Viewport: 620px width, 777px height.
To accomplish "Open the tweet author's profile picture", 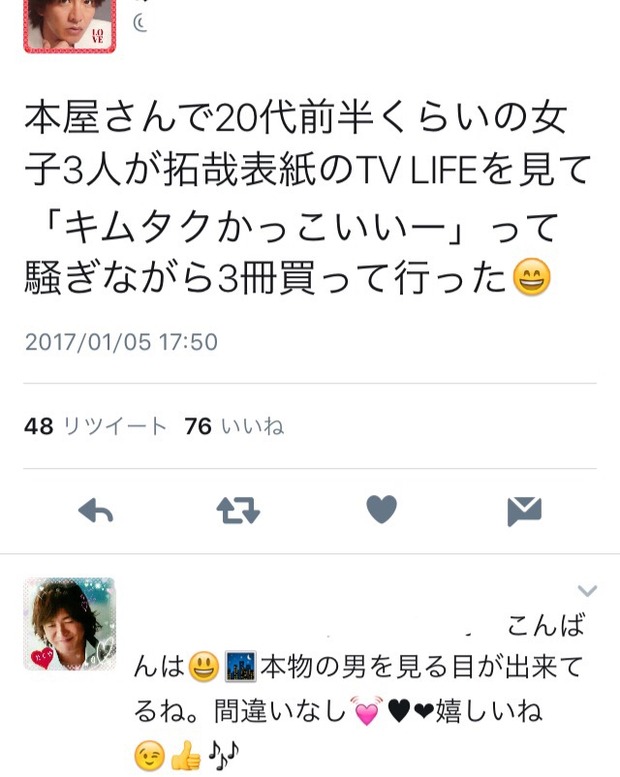I will click(70, 26).
